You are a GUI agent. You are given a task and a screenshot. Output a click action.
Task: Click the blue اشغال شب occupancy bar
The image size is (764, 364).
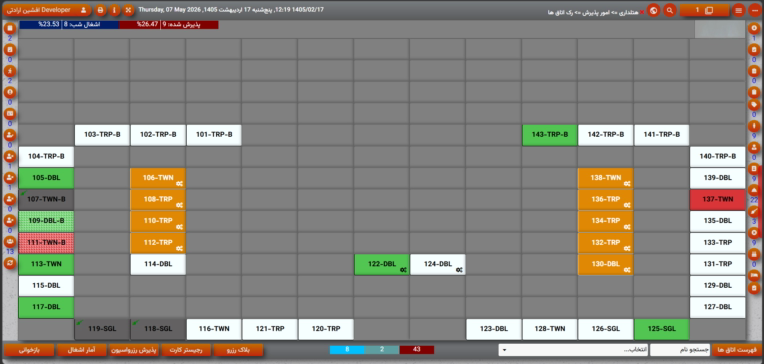[69, 24]
